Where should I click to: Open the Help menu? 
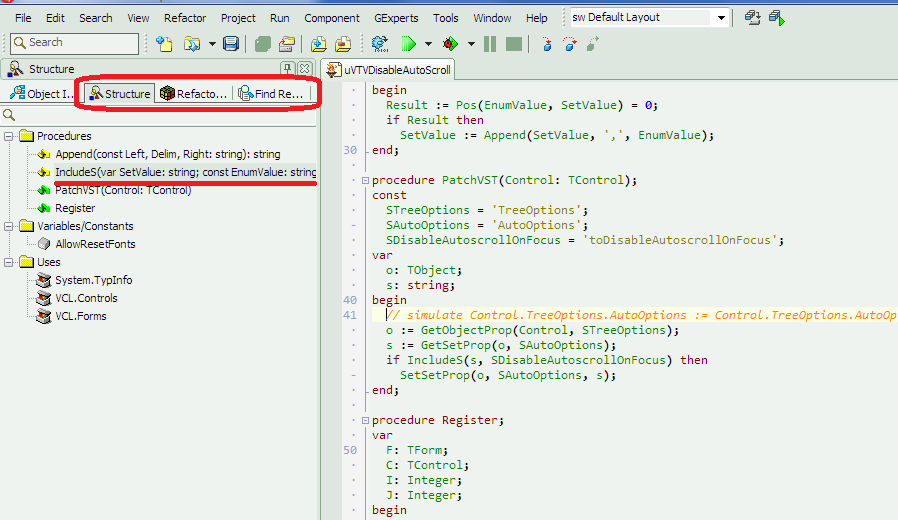click(x=537, y=18)
